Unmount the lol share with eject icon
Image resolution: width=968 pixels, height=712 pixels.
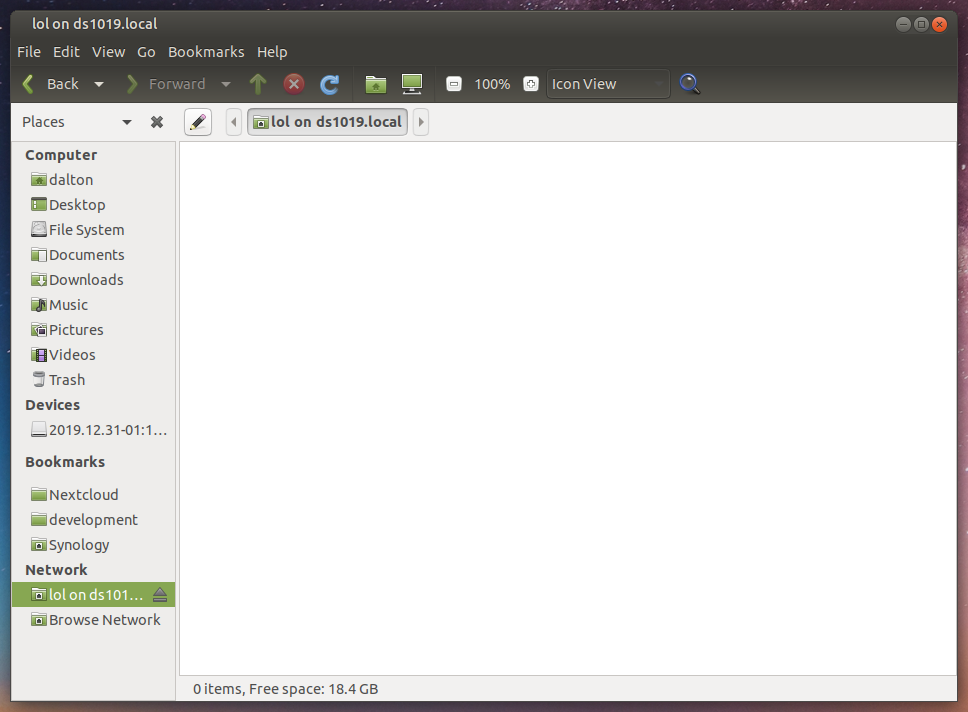160,595
